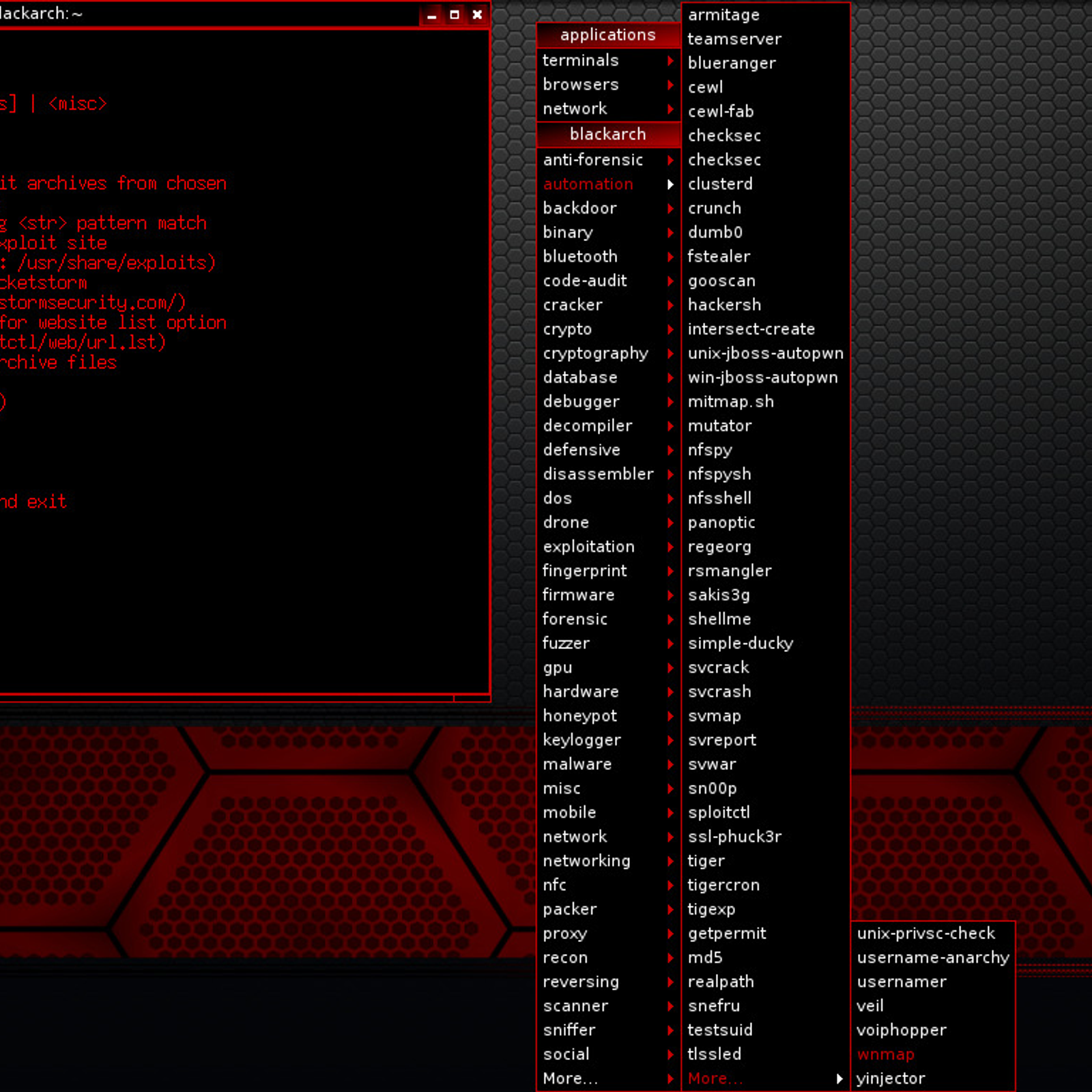This screenshot has width=1092, height=1092.
Task: Open the recon category
Action: pos(609,958)
